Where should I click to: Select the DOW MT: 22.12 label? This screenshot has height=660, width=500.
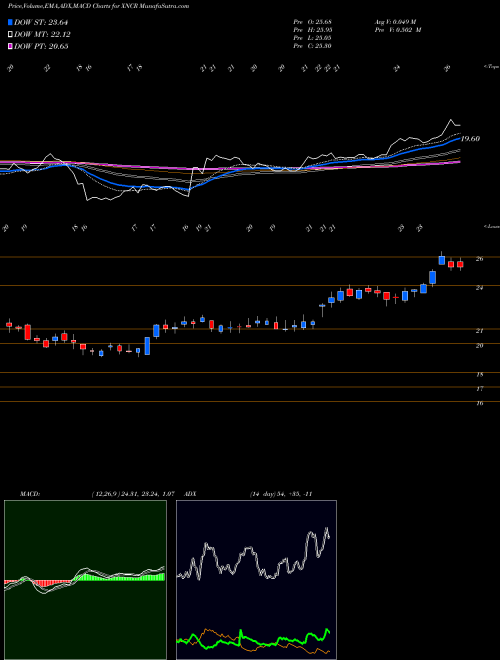click(42, 34)
